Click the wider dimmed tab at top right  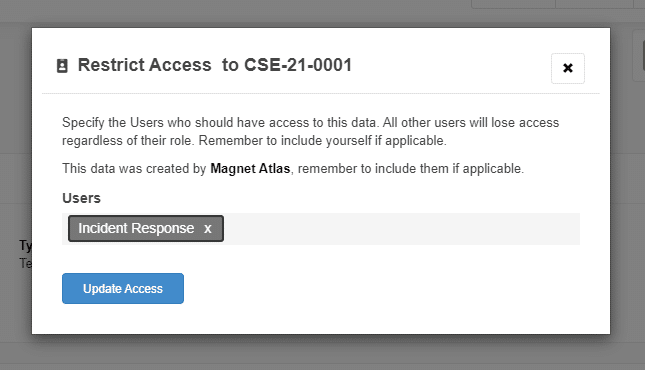513,4
